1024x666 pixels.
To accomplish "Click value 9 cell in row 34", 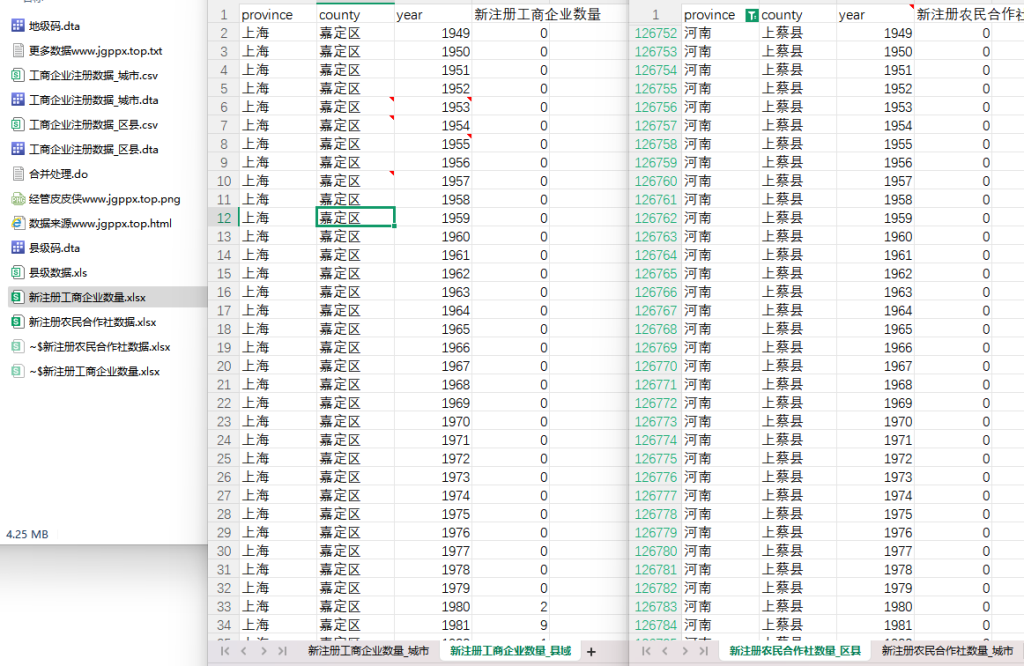I will [511, 626].
